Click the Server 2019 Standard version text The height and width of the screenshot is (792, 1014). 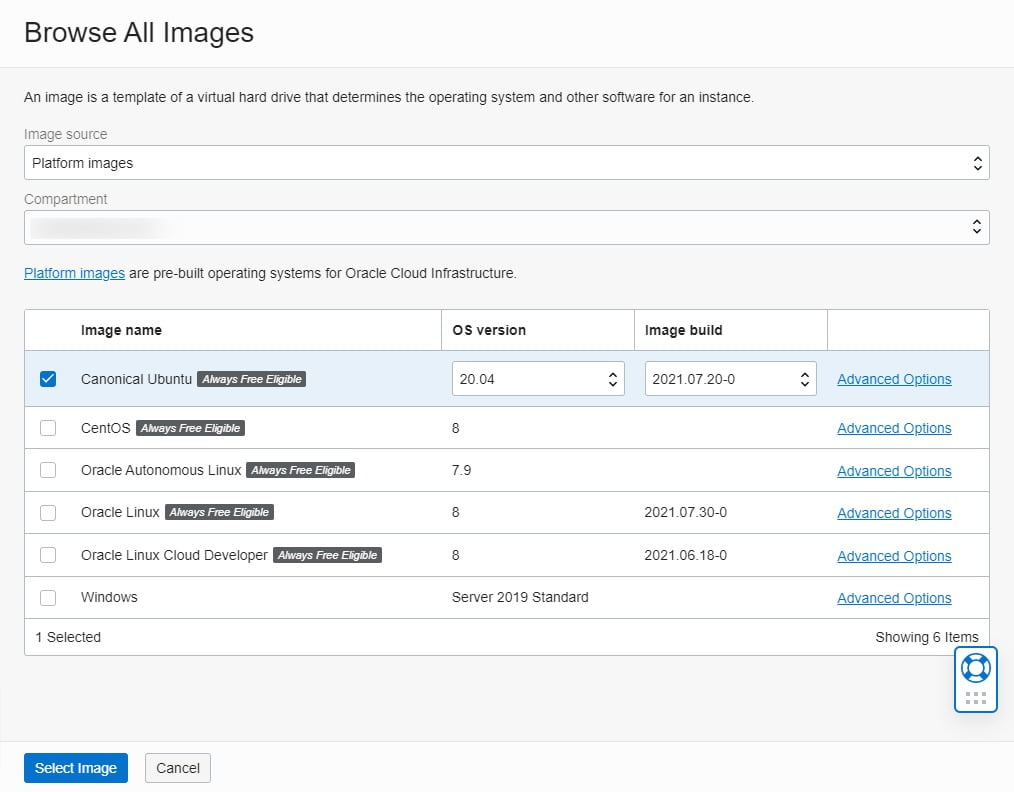520,597
